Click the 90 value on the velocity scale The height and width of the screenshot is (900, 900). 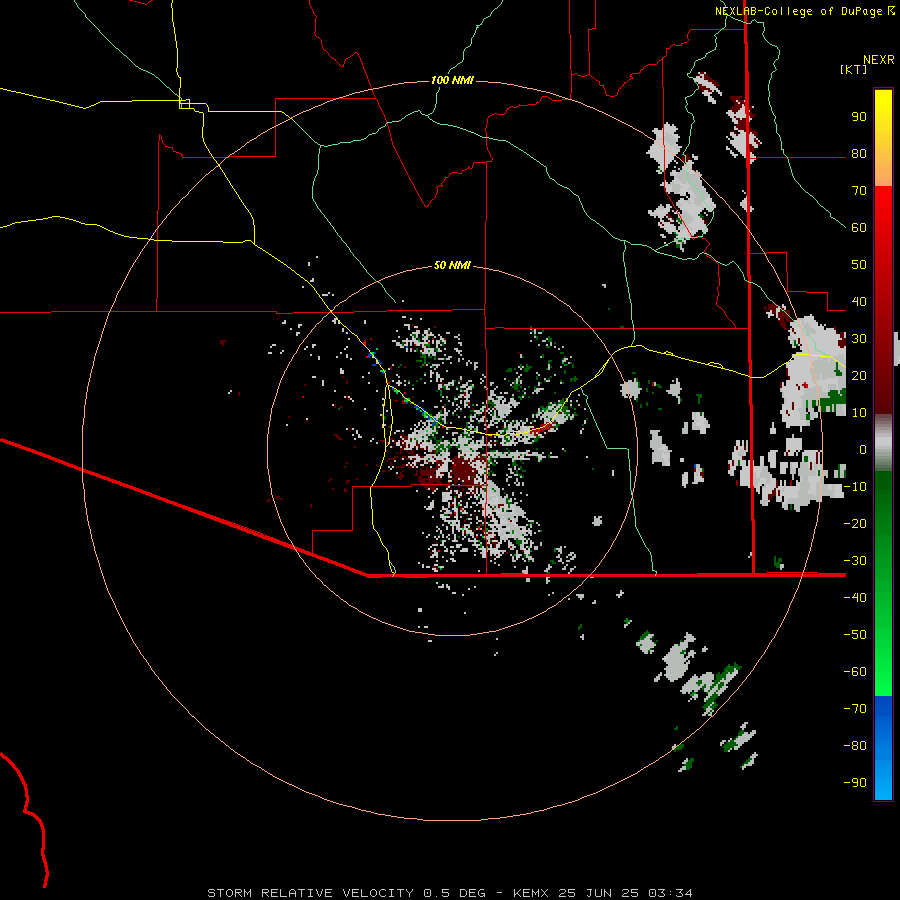pos(859,117)
